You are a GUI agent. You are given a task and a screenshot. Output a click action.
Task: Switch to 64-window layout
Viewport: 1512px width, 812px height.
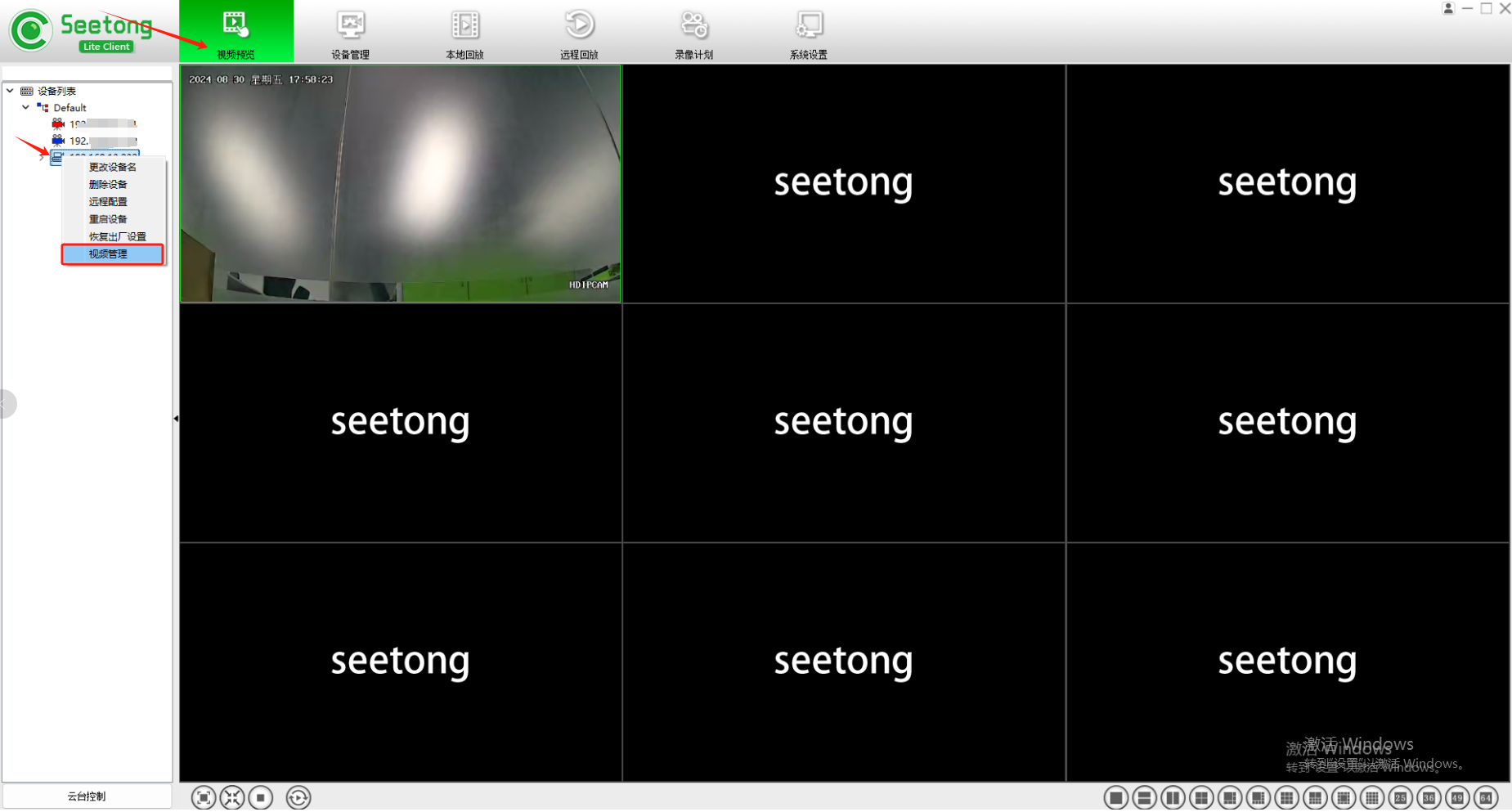1487,797
